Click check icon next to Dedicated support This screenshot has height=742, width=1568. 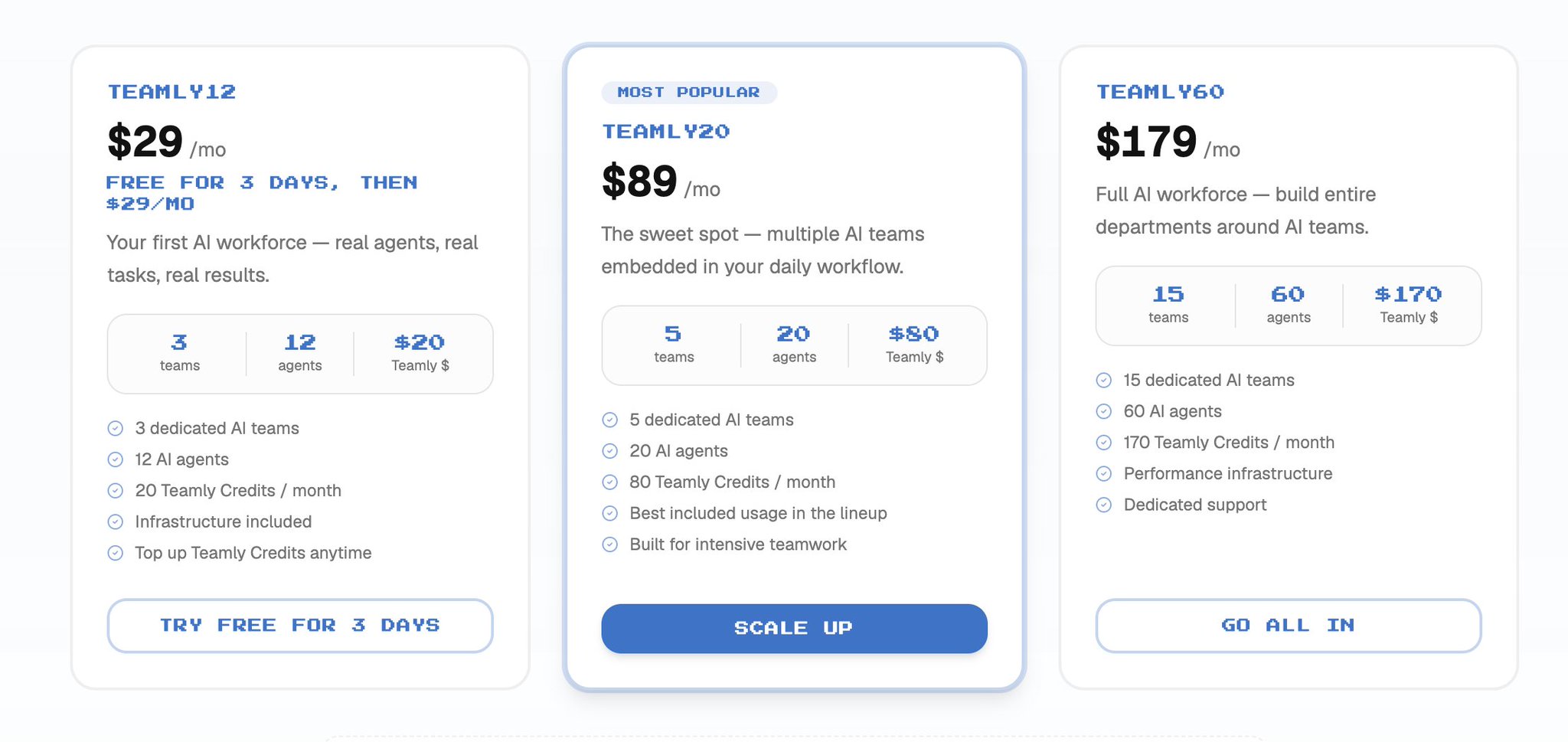coord(1104,505)
